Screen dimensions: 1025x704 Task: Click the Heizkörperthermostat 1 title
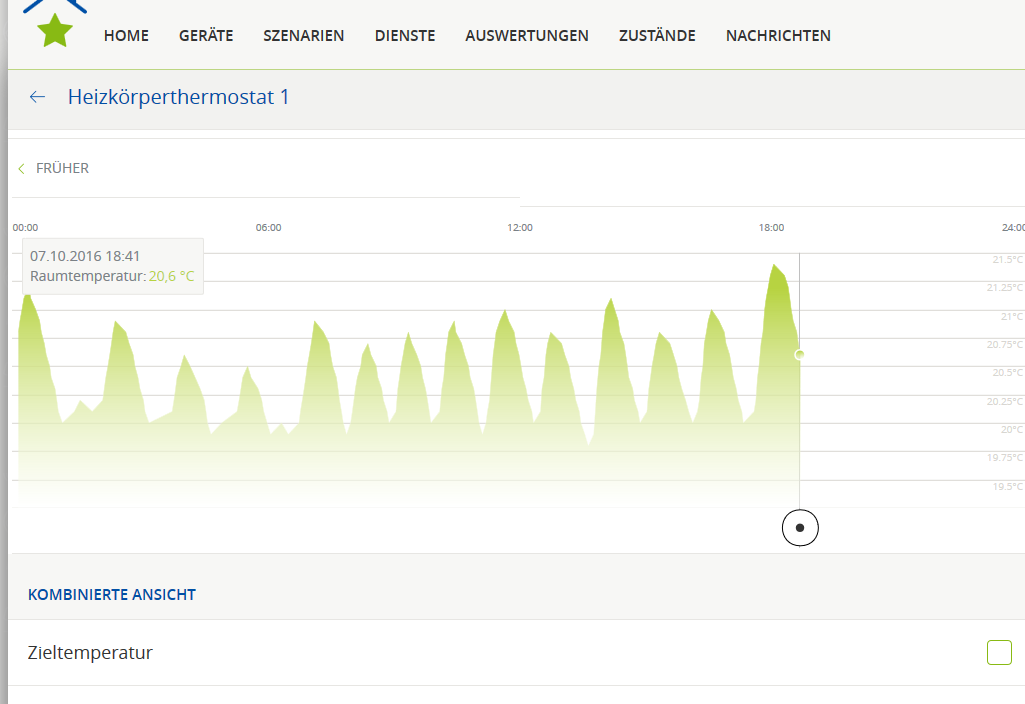(178, 97)
